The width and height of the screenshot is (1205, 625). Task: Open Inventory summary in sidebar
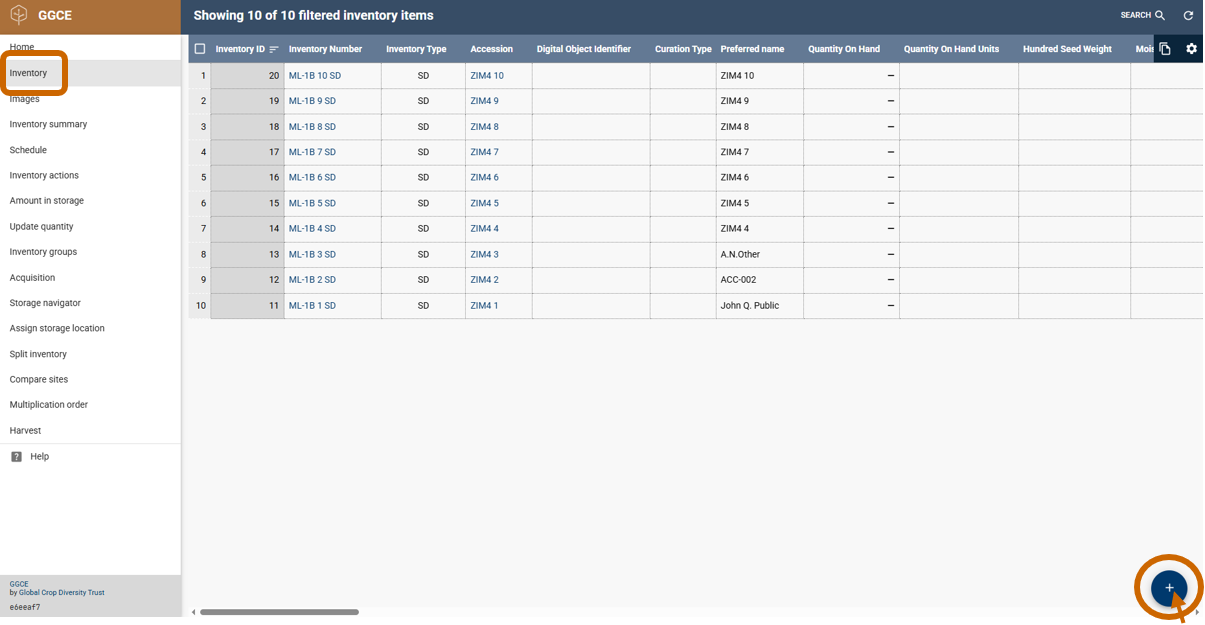pyautogui.click(x=48, y=125)
